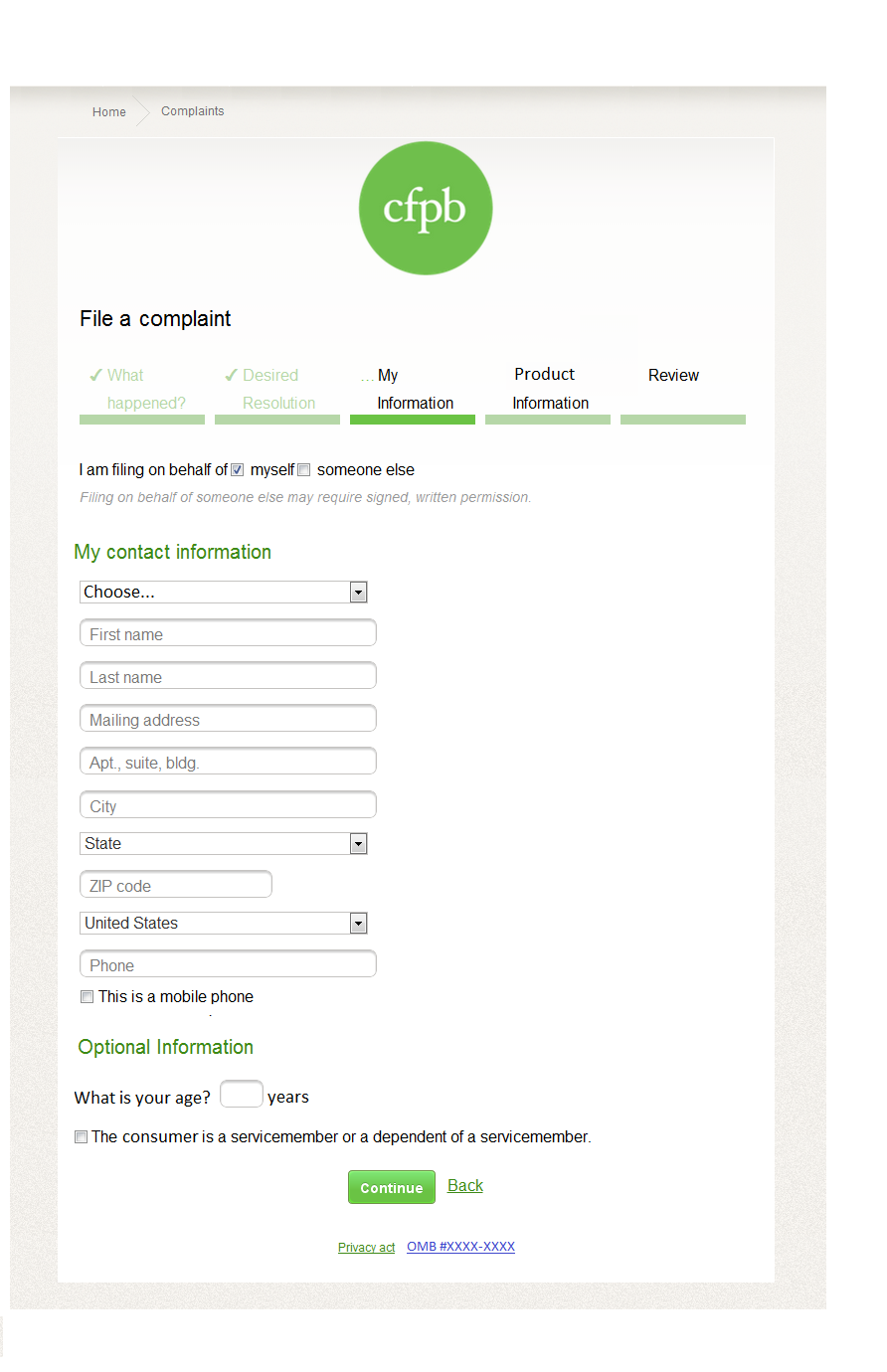This screenshot has height=1372, width=887.
Task: Toggle 'This is a mobile phone' checkbox
Action: click(x=88, y=997)
